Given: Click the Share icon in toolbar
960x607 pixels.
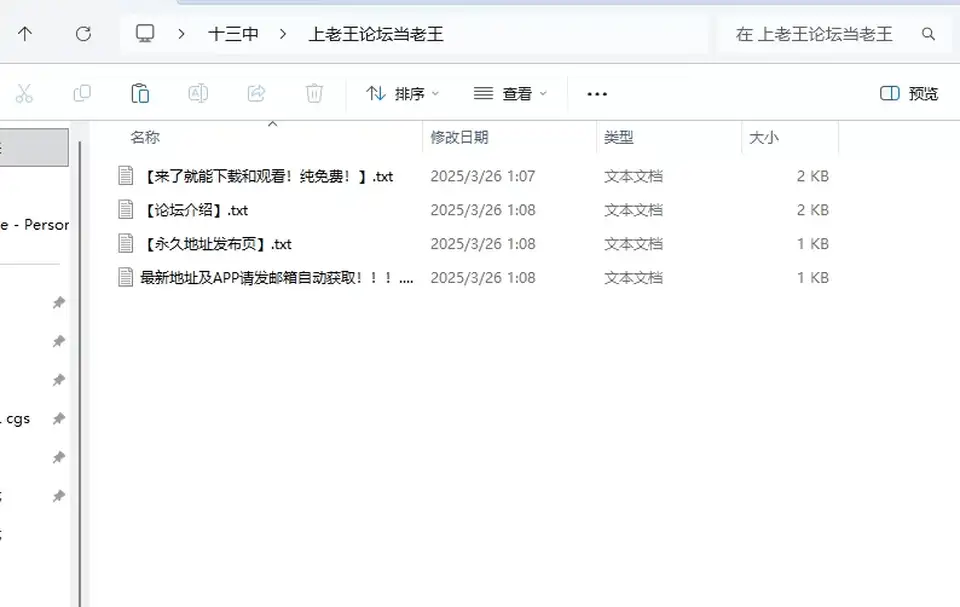Looking at the screenshot, I should [257, 94].
